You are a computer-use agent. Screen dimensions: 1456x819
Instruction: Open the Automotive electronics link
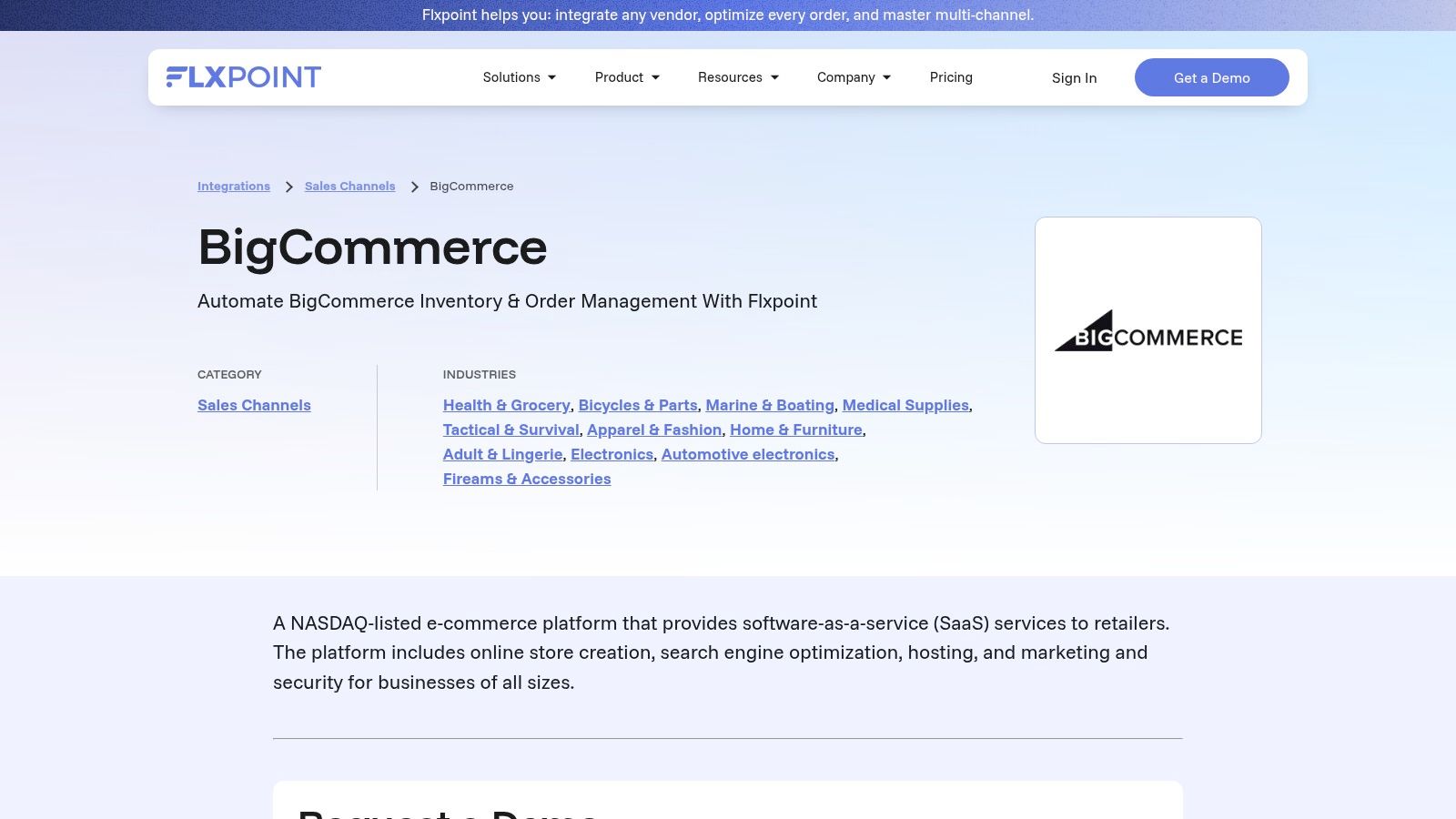(747, 455)
